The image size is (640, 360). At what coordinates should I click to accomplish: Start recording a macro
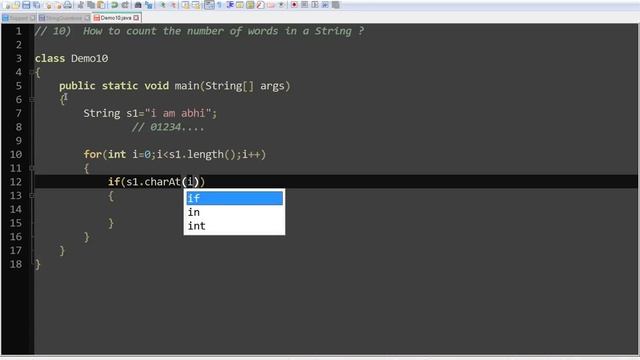294,5
